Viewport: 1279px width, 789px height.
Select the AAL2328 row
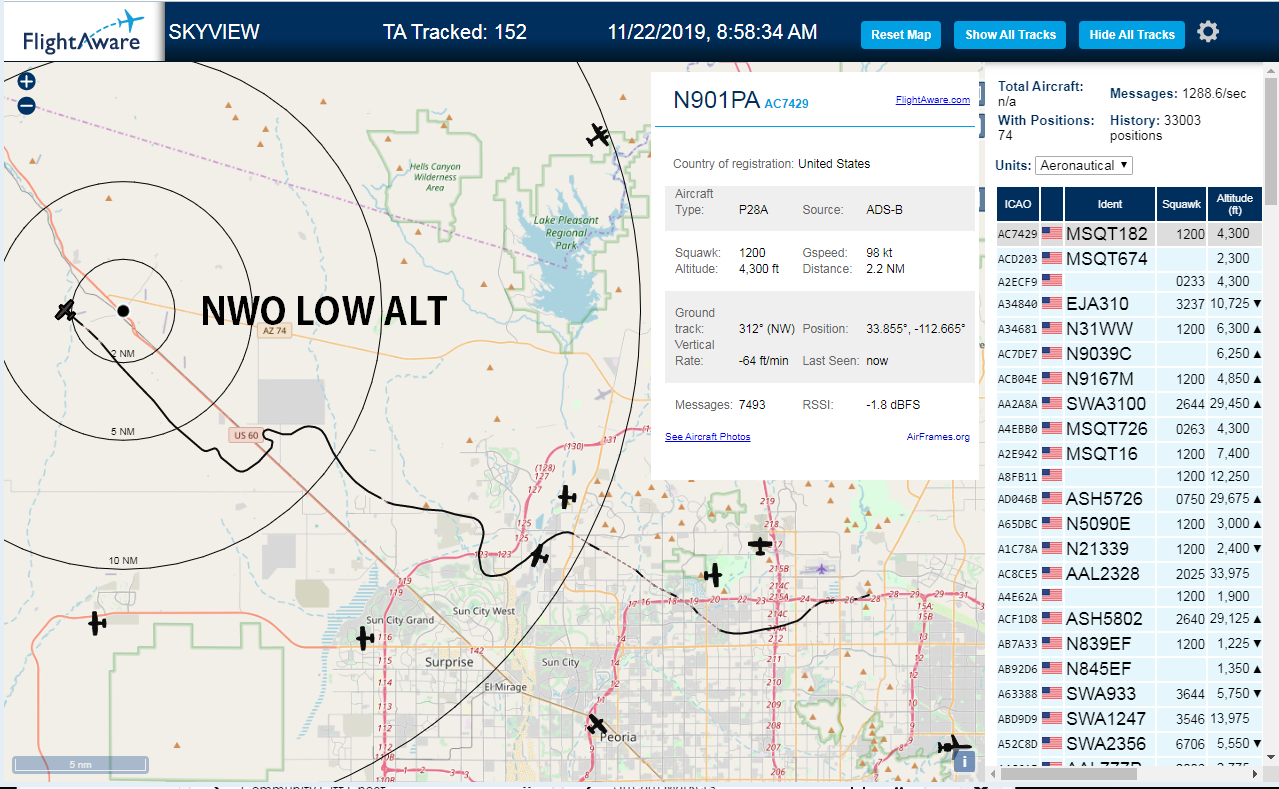(x=1129, y=574)
